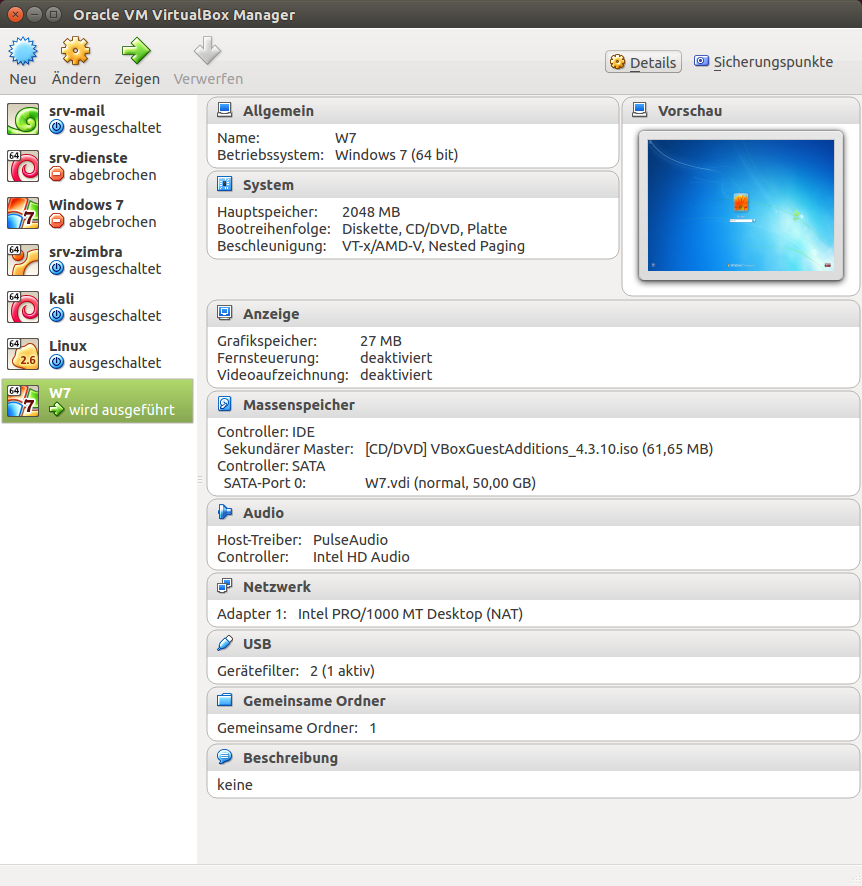Click 'VT-x/AMD-V, Nested Paging' text
Viewport: 862px width, 886px height.
pyautogui.click(x=433, y=246)
